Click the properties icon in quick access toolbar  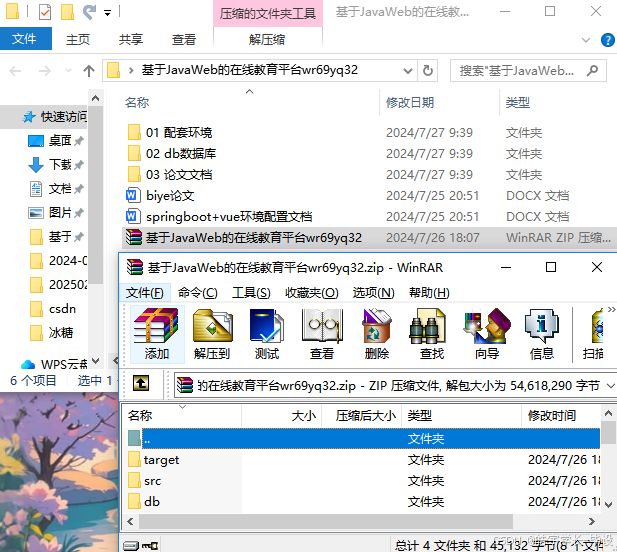pos(45,12)
